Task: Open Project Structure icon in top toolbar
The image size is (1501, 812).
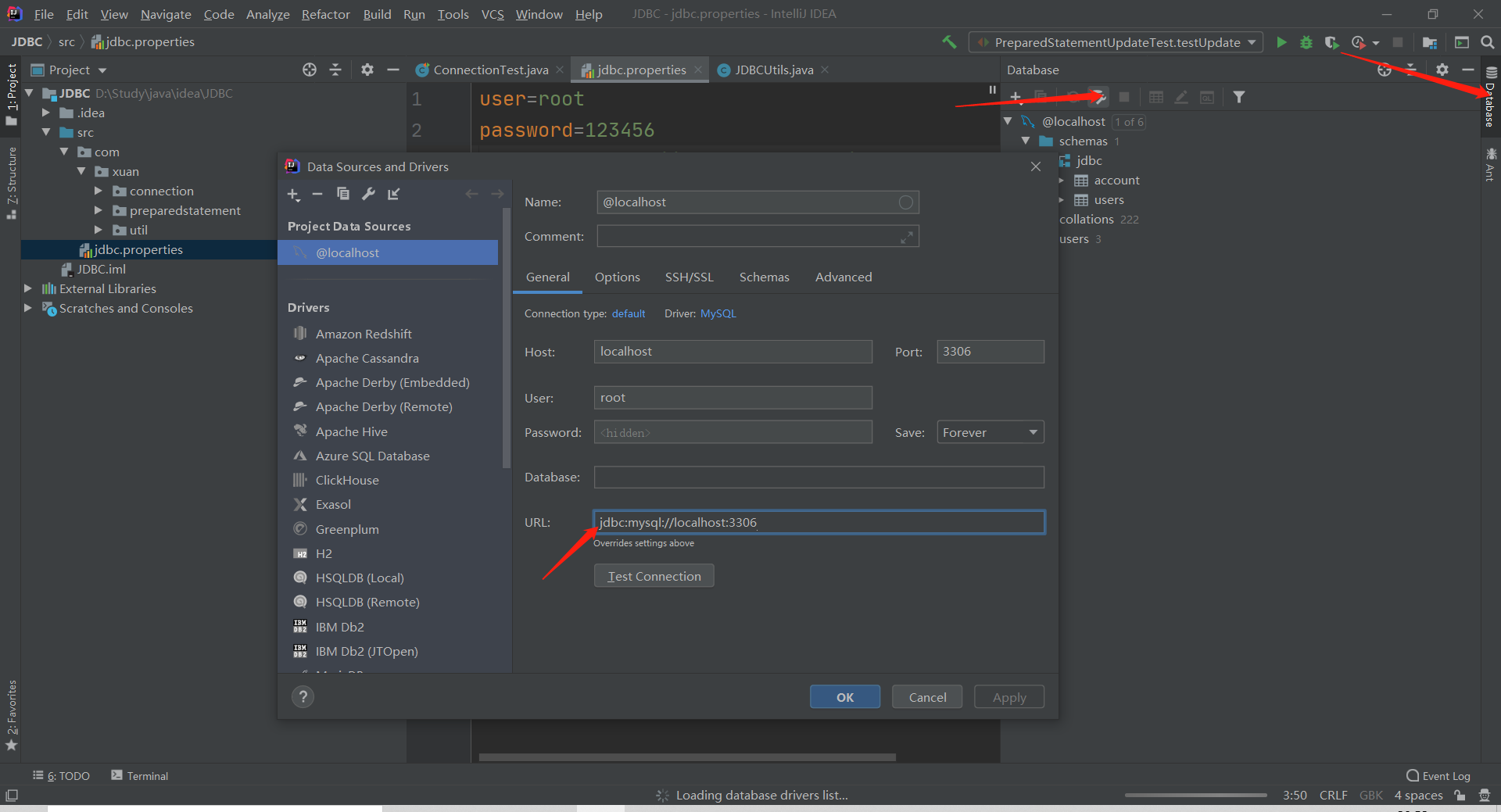Action: tap(1430, 42)
